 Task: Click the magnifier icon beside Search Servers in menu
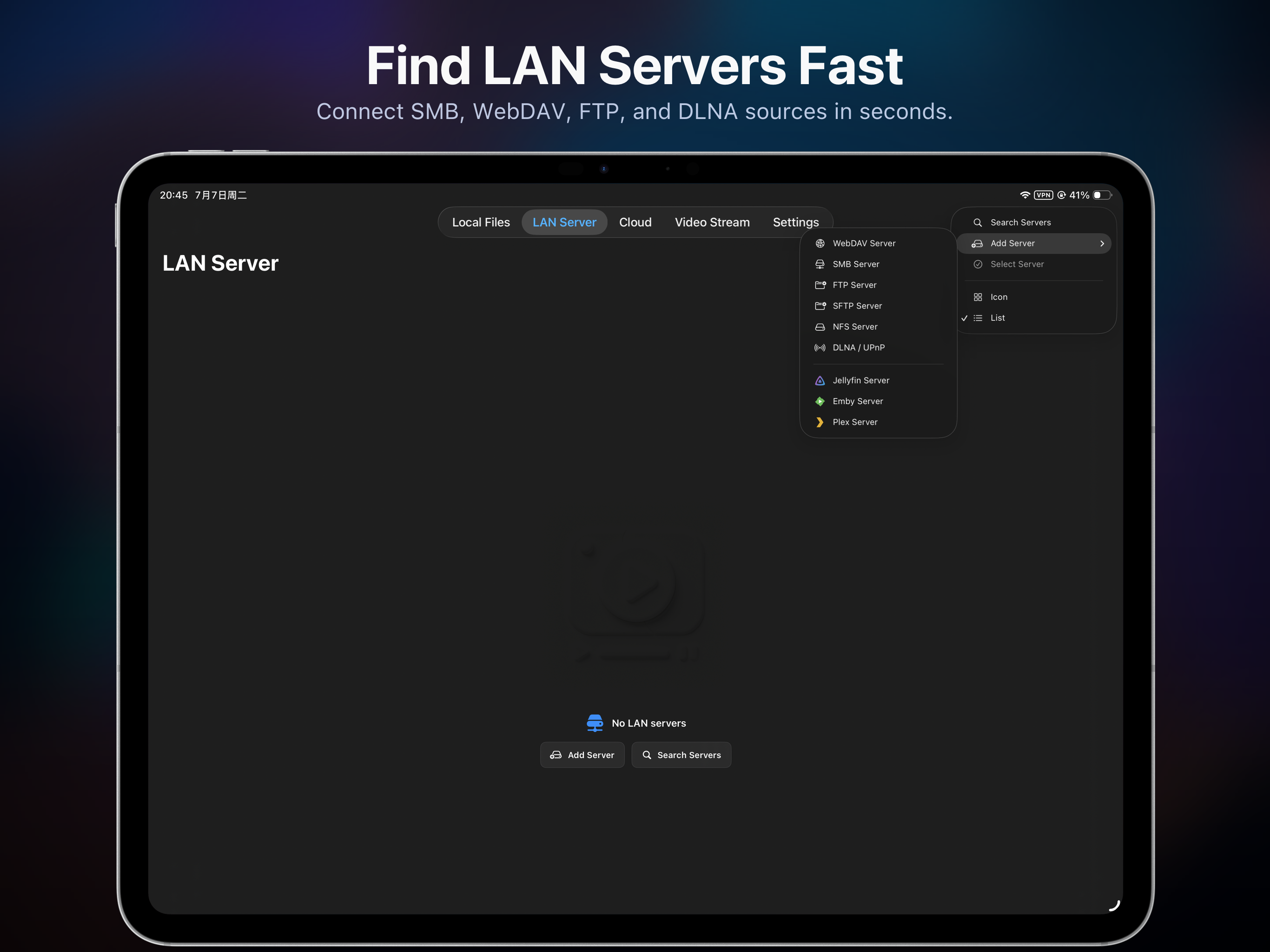[x=977, y=223]
